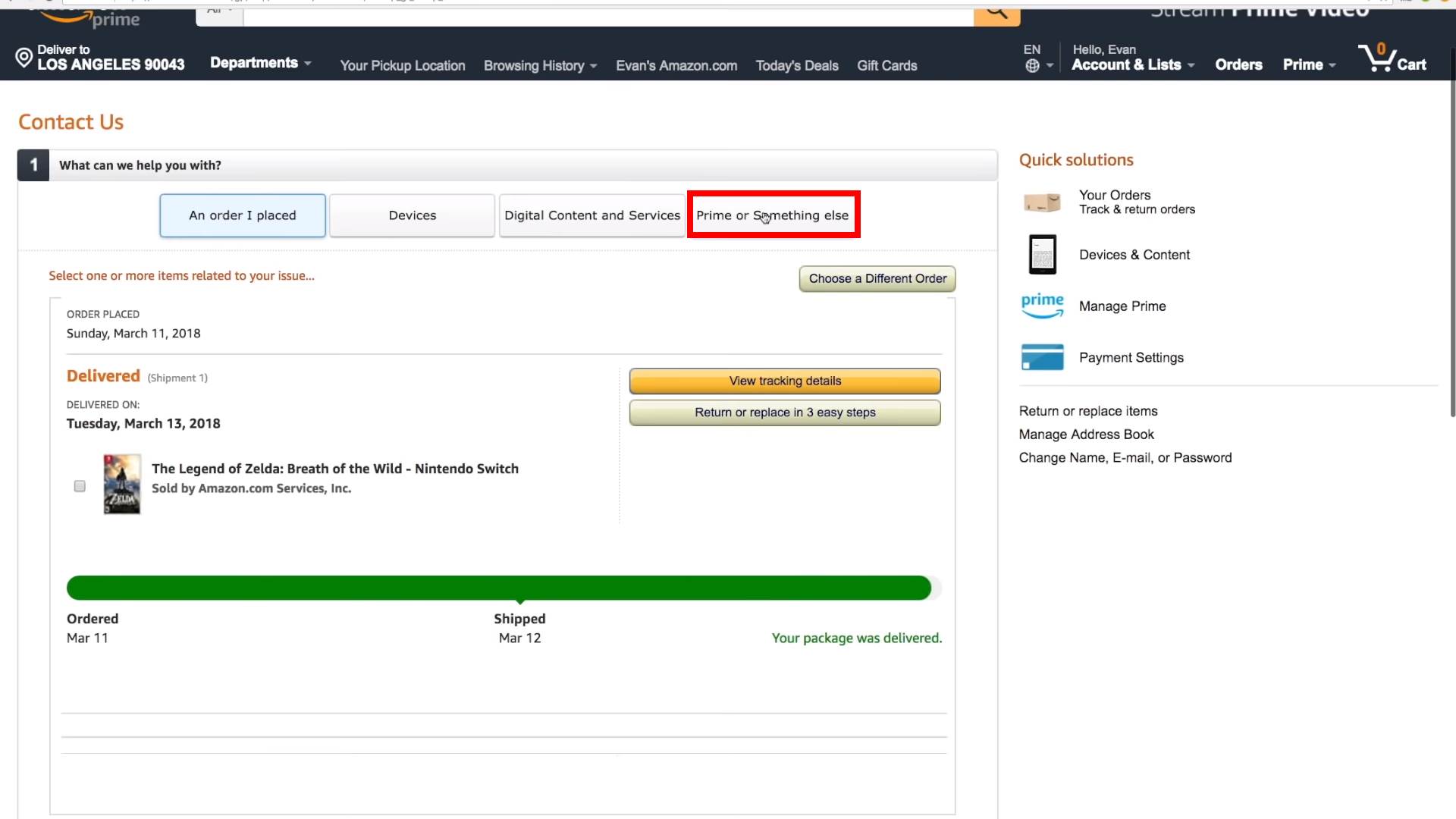The image size is (1456, 819).
Task: Expand the Departments dropdown
Action: click(x=260, y=63)
